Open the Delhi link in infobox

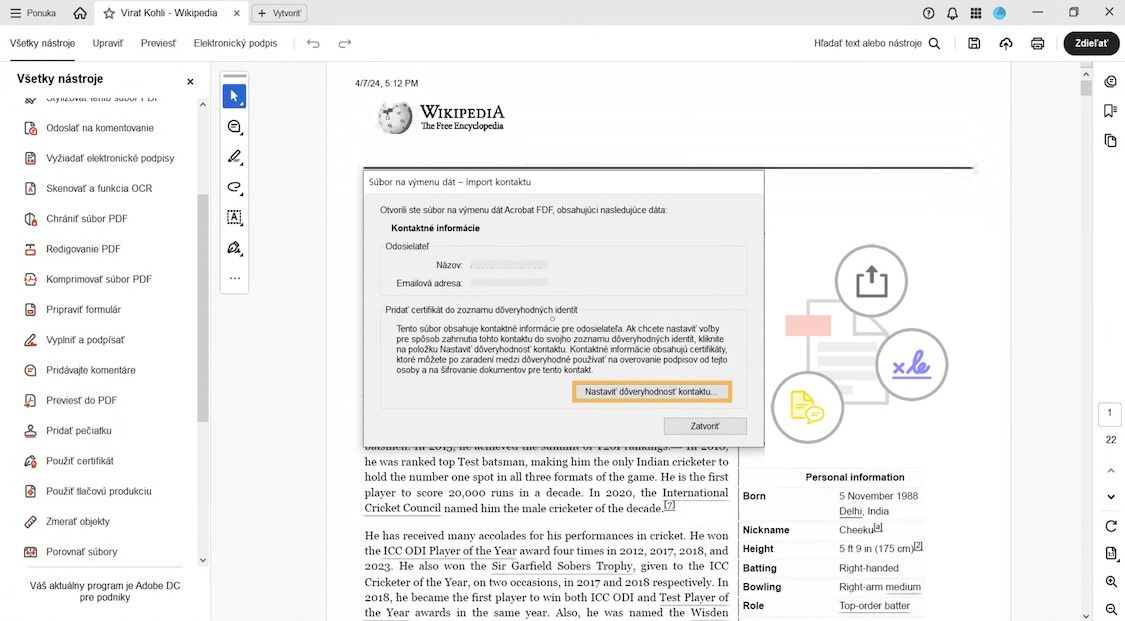(849, 511)
